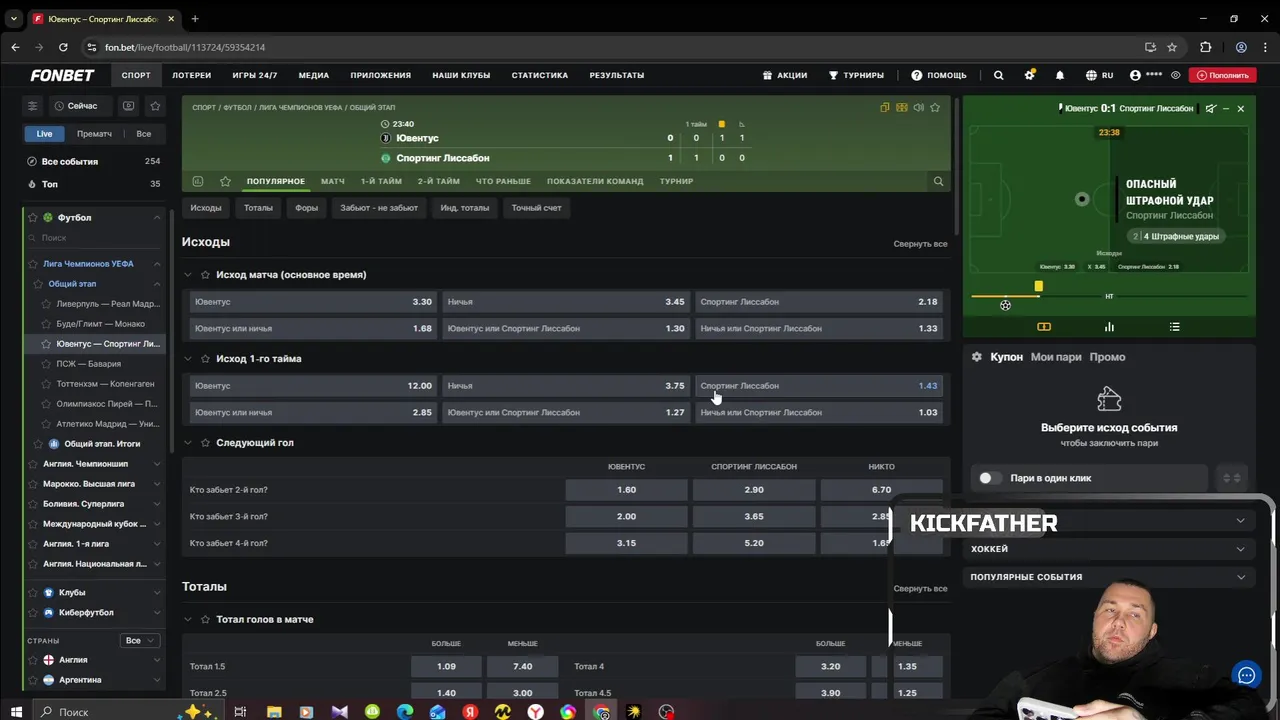This screenshot has width=1280, height=720.
Task: Open the Мои пари coupon tab
Action: click(x=1056, y=357)
